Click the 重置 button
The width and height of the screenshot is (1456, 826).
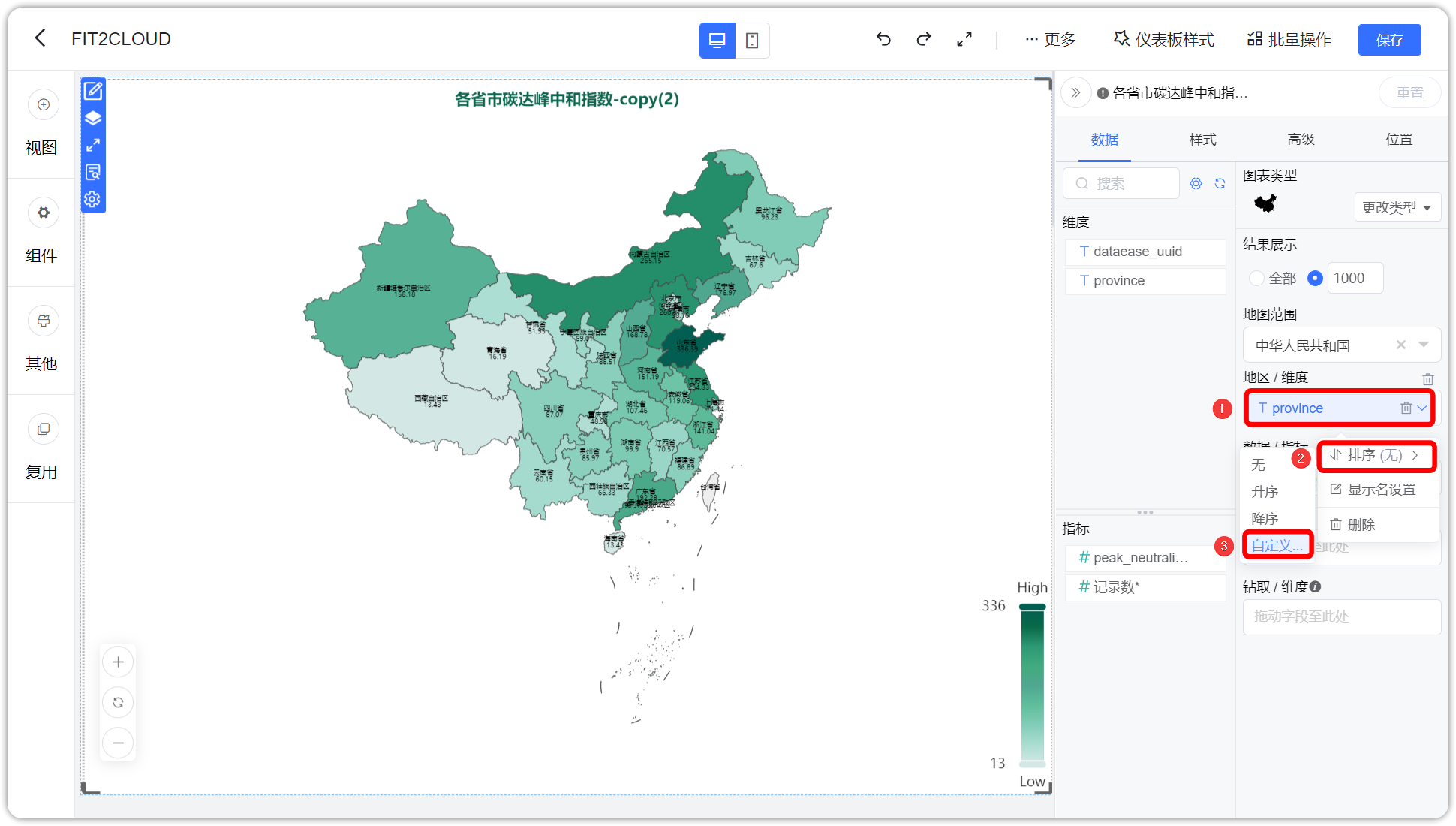[1409, 92]
